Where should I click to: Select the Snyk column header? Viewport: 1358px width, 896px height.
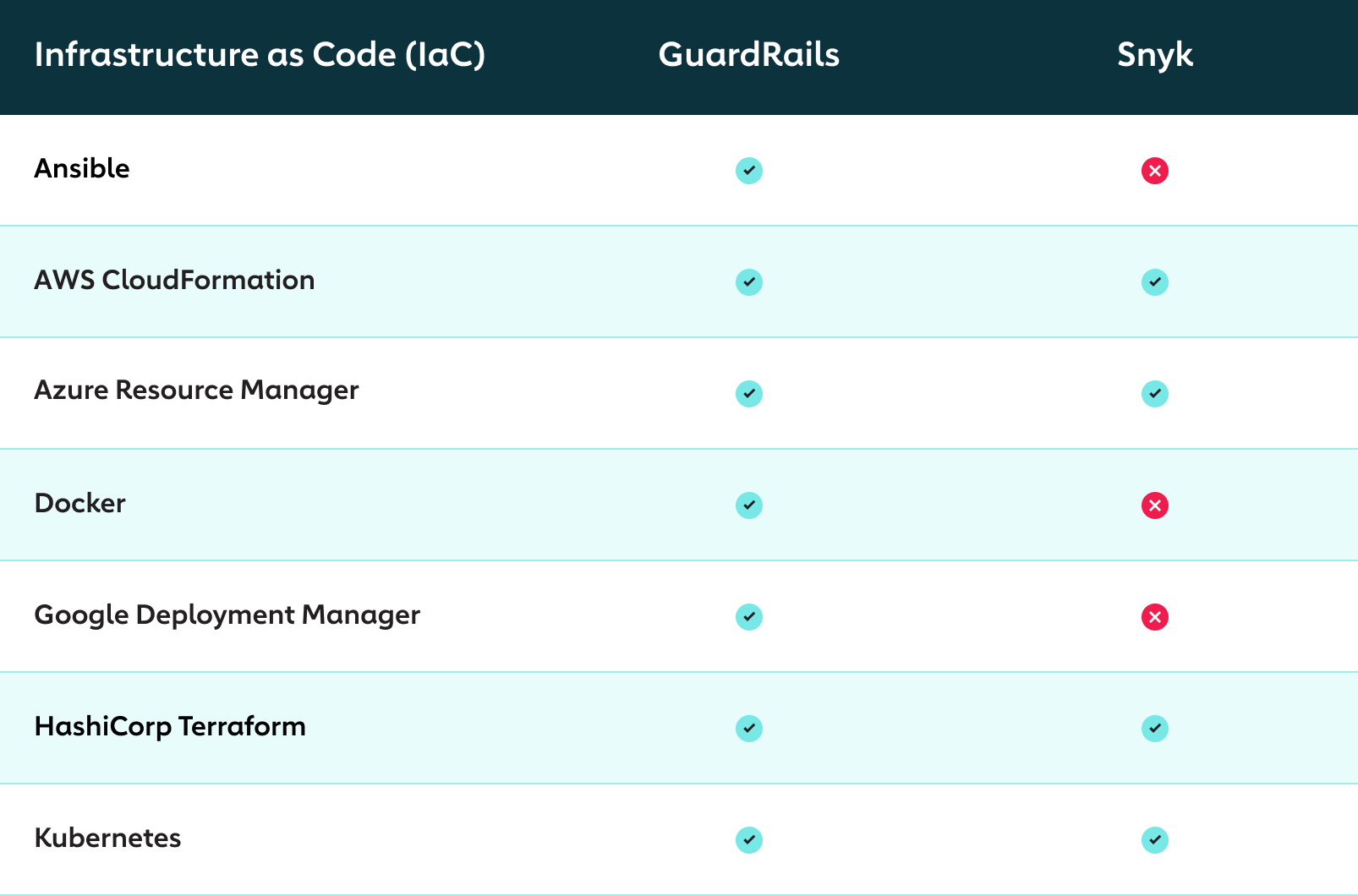coord(1155,55)
